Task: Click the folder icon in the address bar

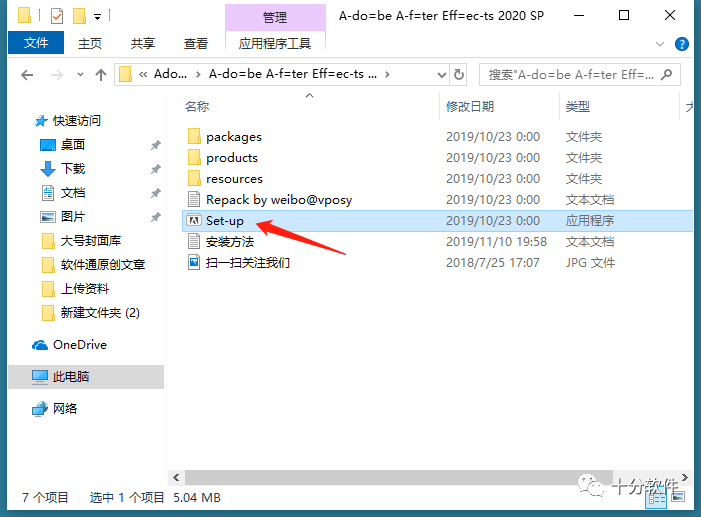Action: pos(126,74)
